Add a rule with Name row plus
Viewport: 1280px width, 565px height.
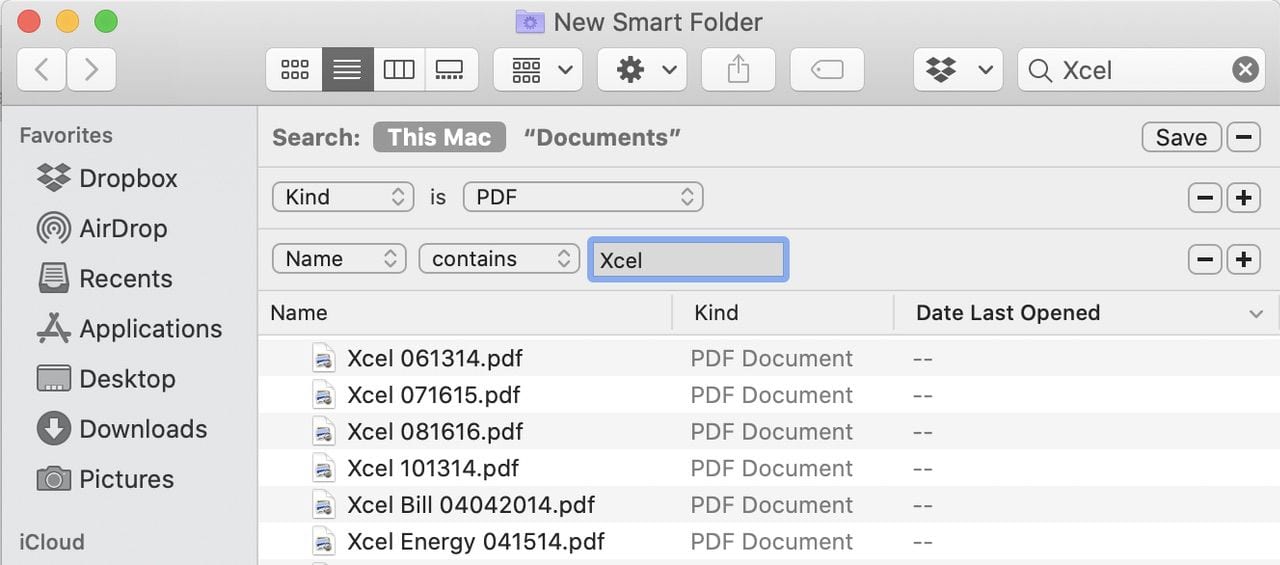click(x=1243, y=259)
